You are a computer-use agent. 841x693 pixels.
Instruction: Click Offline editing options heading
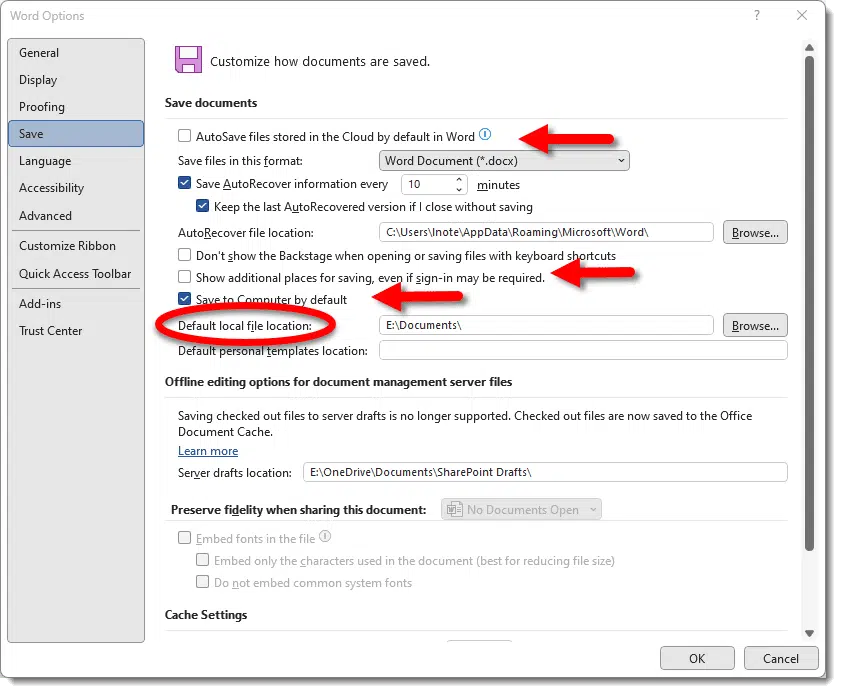[338, 381]
